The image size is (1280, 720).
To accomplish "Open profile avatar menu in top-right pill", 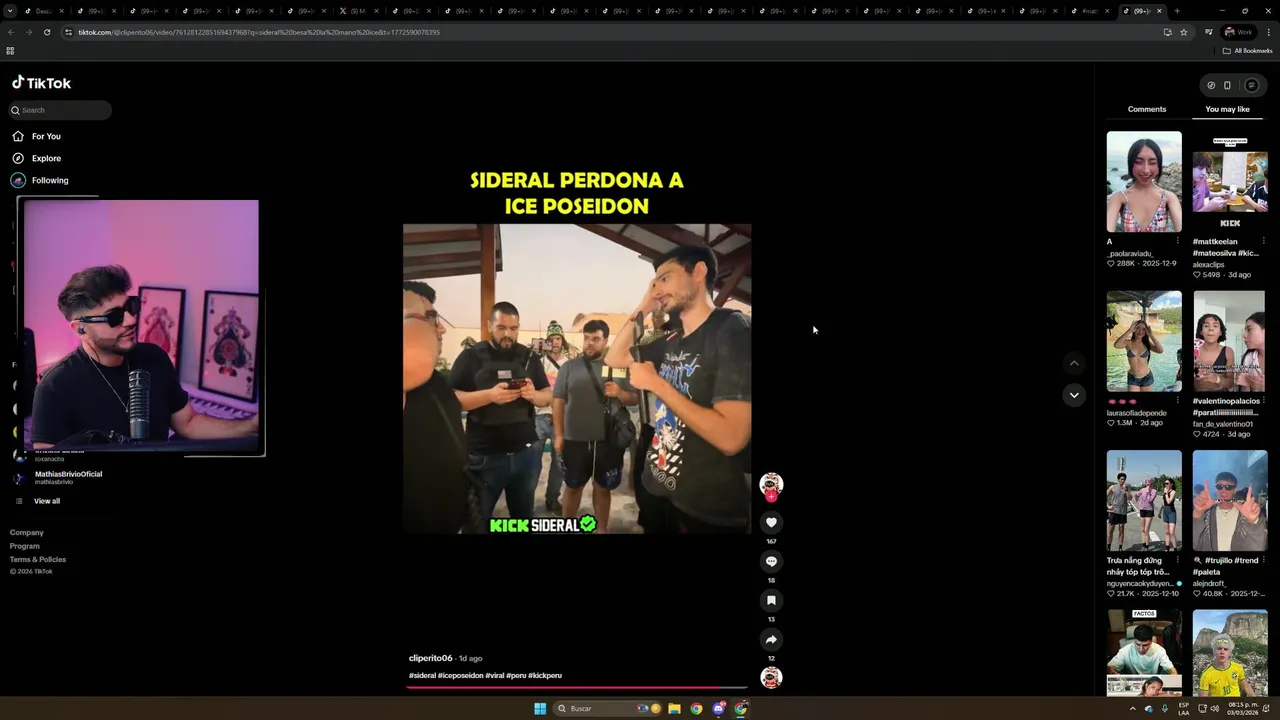I will 1251,85.
